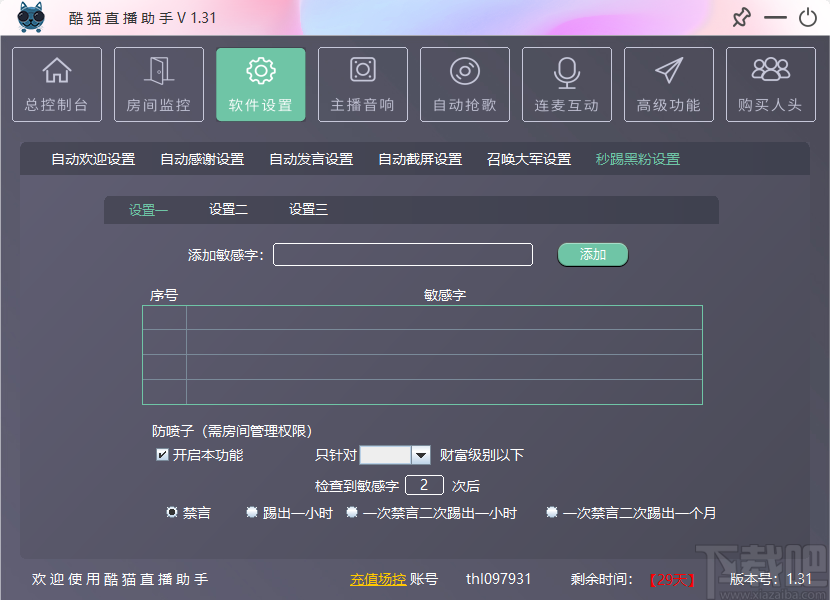Open the 只针对 wealth level dropdown

tap(420, 455)
